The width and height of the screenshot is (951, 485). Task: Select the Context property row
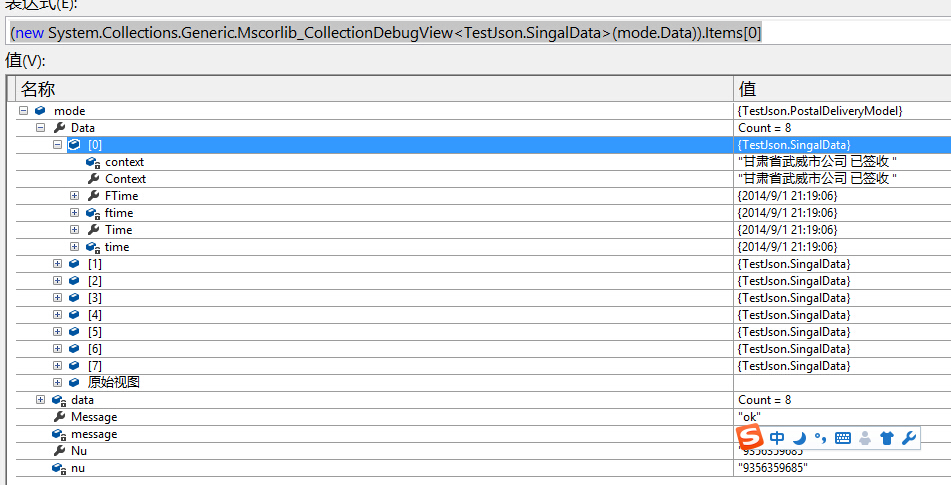[x=125, y=179]
